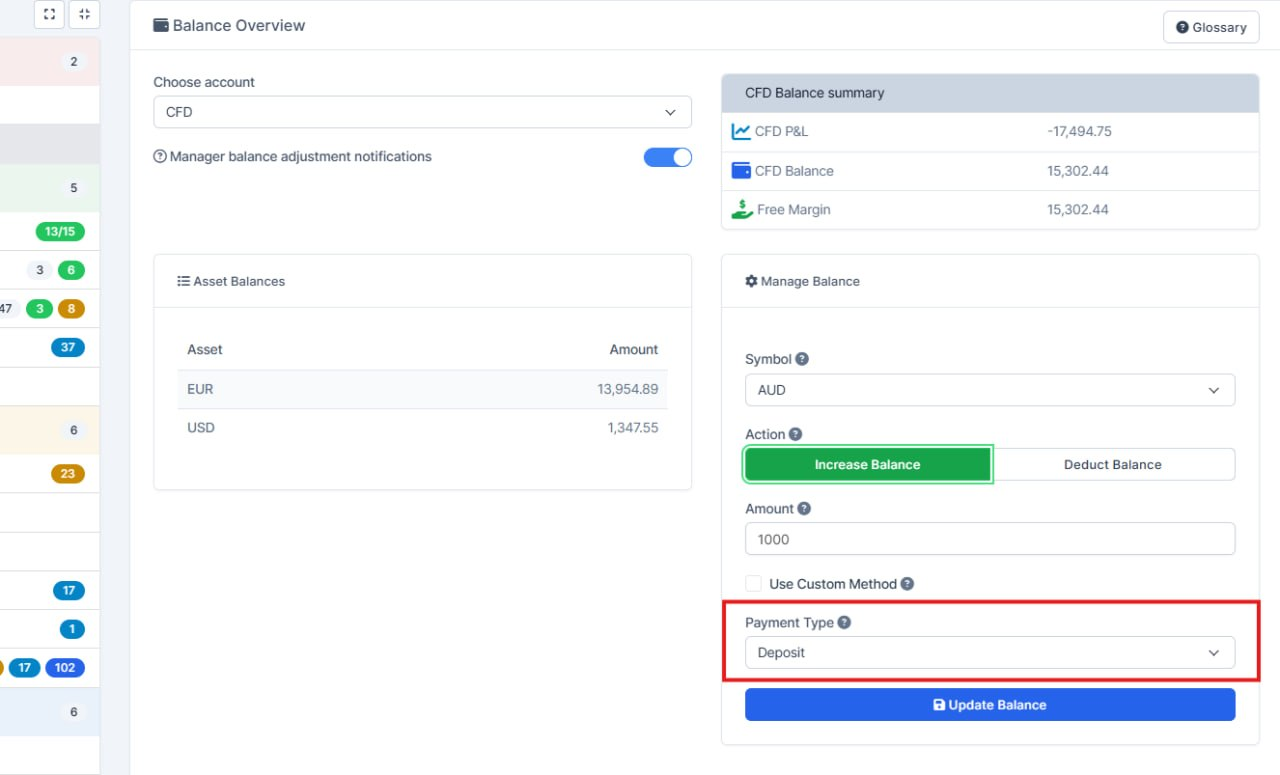Click the orange 23 badge
The image size is (1280, 775).
click(x=68, y=474)
